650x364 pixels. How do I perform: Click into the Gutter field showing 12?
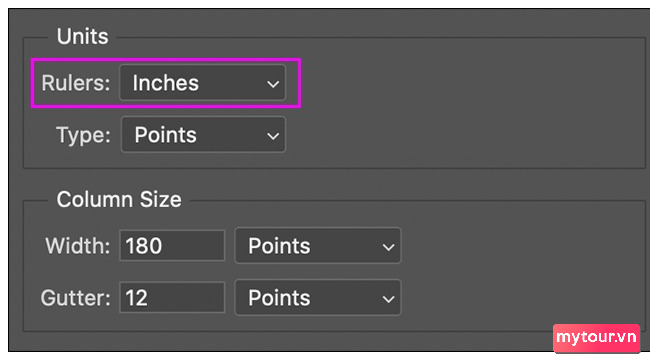tap(172, 297)
